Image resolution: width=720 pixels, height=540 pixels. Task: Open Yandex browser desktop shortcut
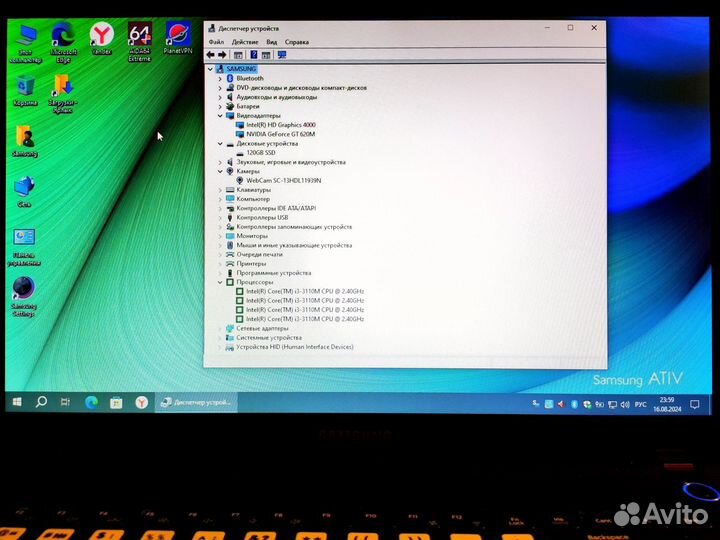click(101, 39)
